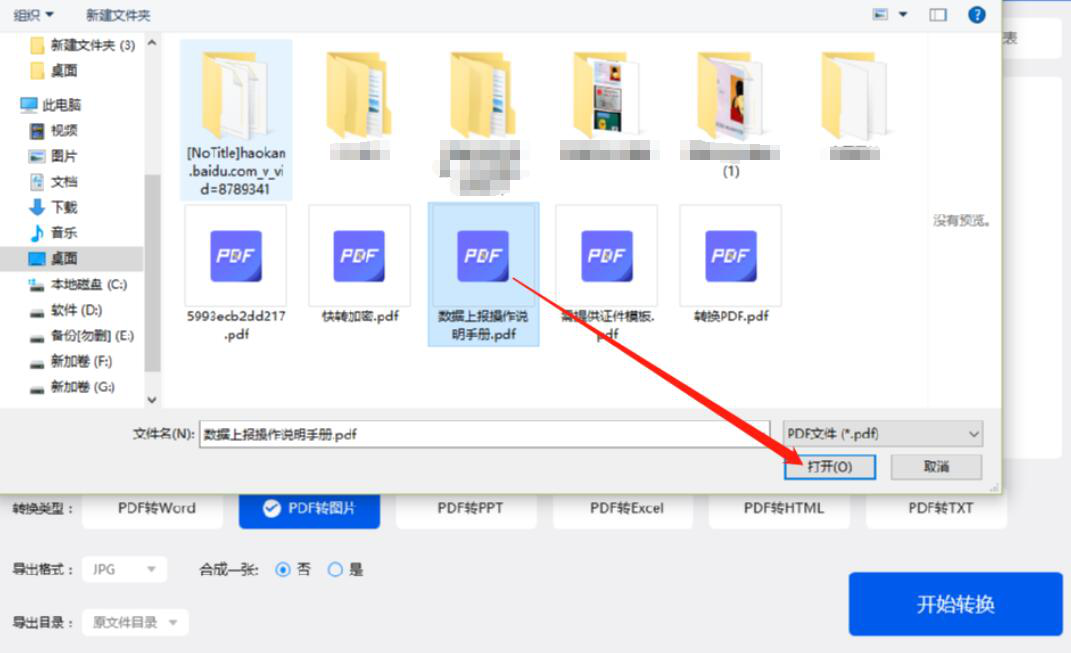The image size is (1071, 653).
Task: Open the 组织 menu
Action: (33, 15)
